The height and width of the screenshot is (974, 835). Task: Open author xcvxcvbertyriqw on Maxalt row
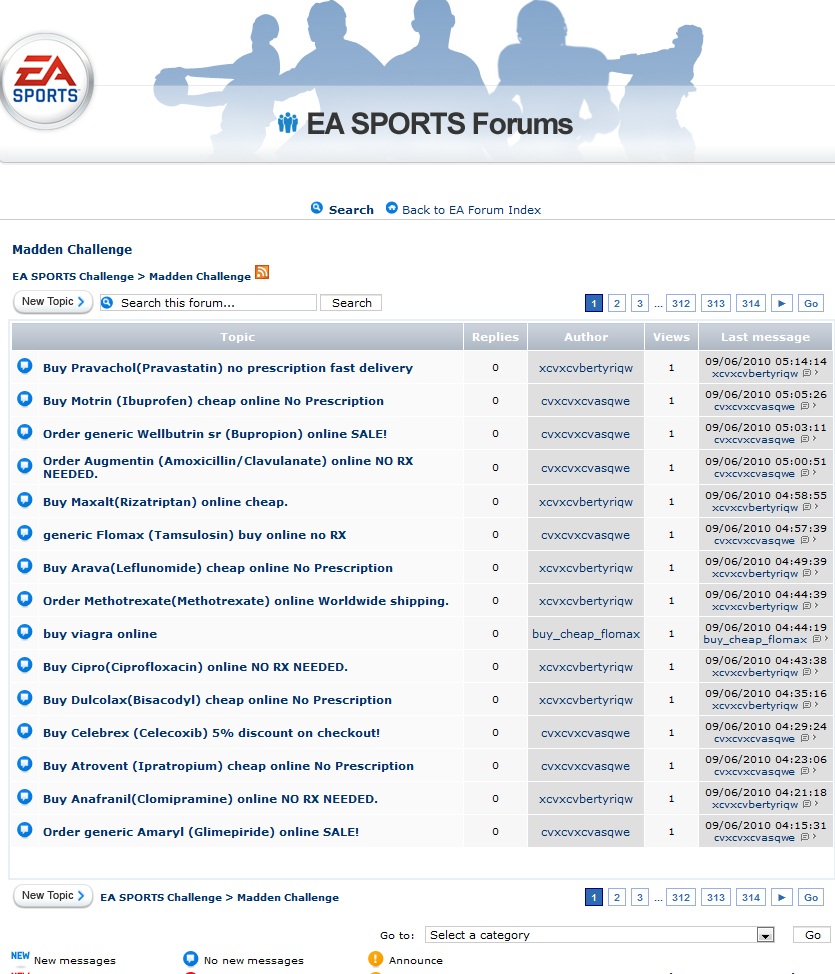586,502
